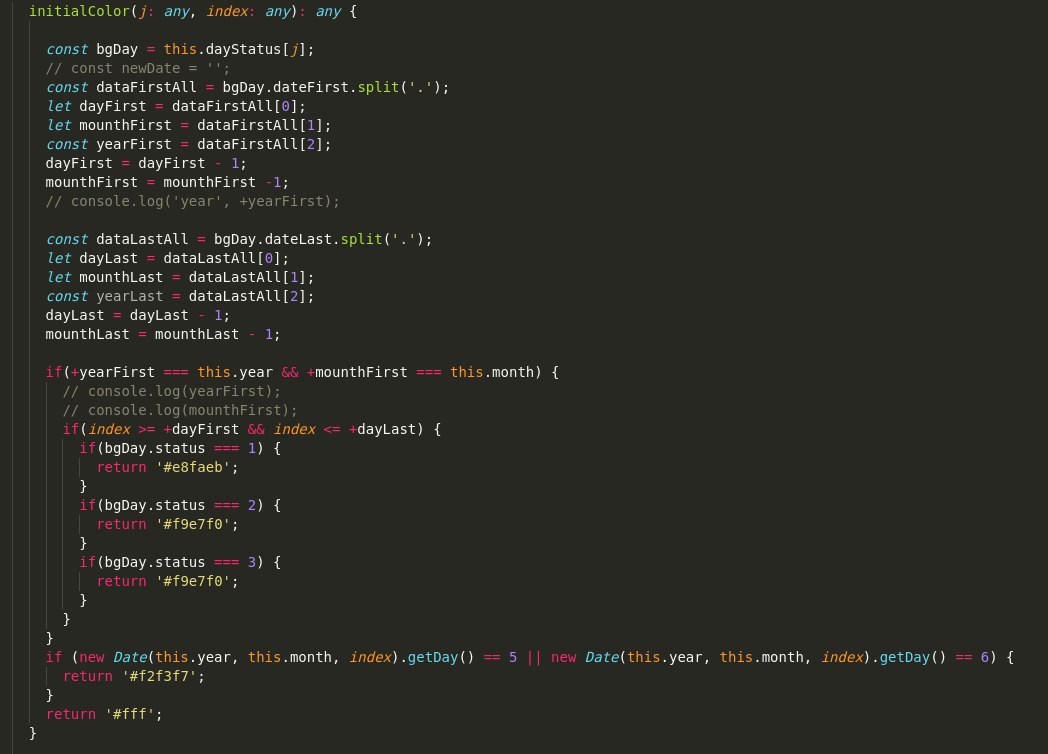The width and height of the screenshot is (1048, 754).
Task: Click the second getDay() call comparing to 6
Action: (x=912, y=658)
